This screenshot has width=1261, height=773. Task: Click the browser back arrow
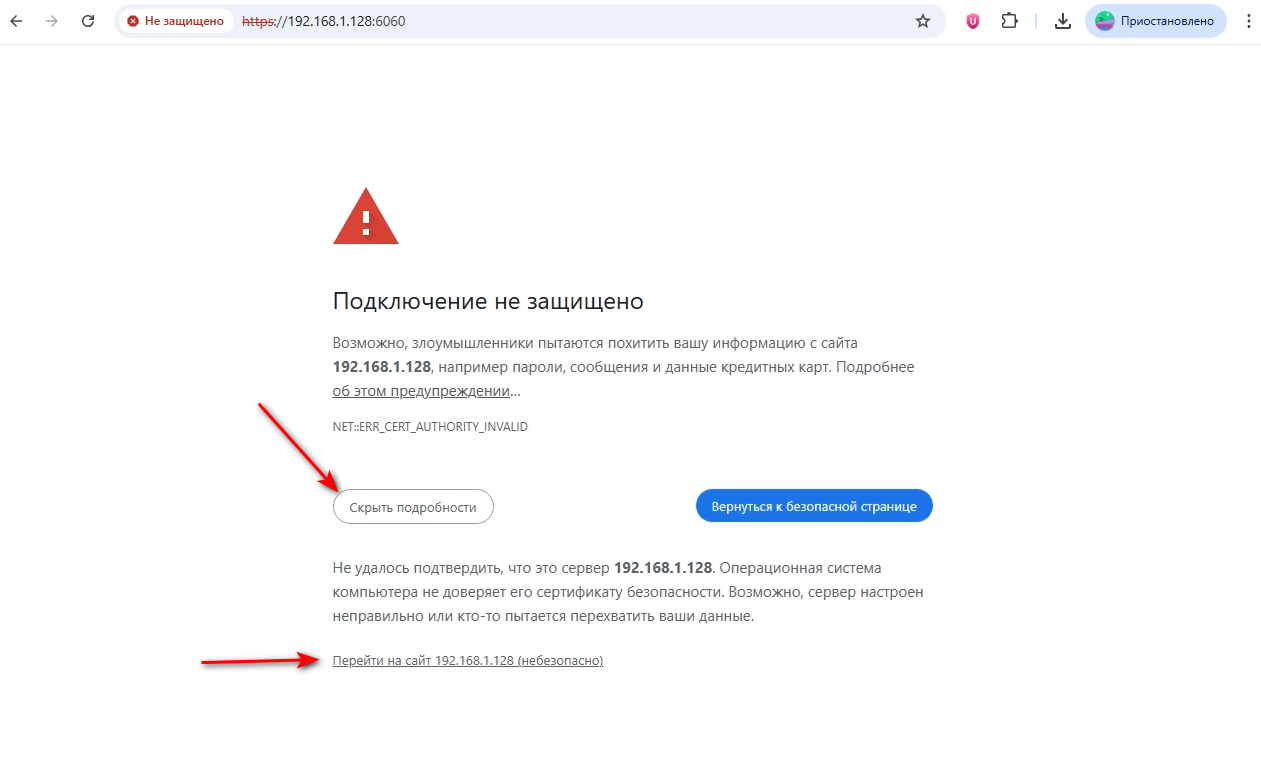click(x=17, y=21)
